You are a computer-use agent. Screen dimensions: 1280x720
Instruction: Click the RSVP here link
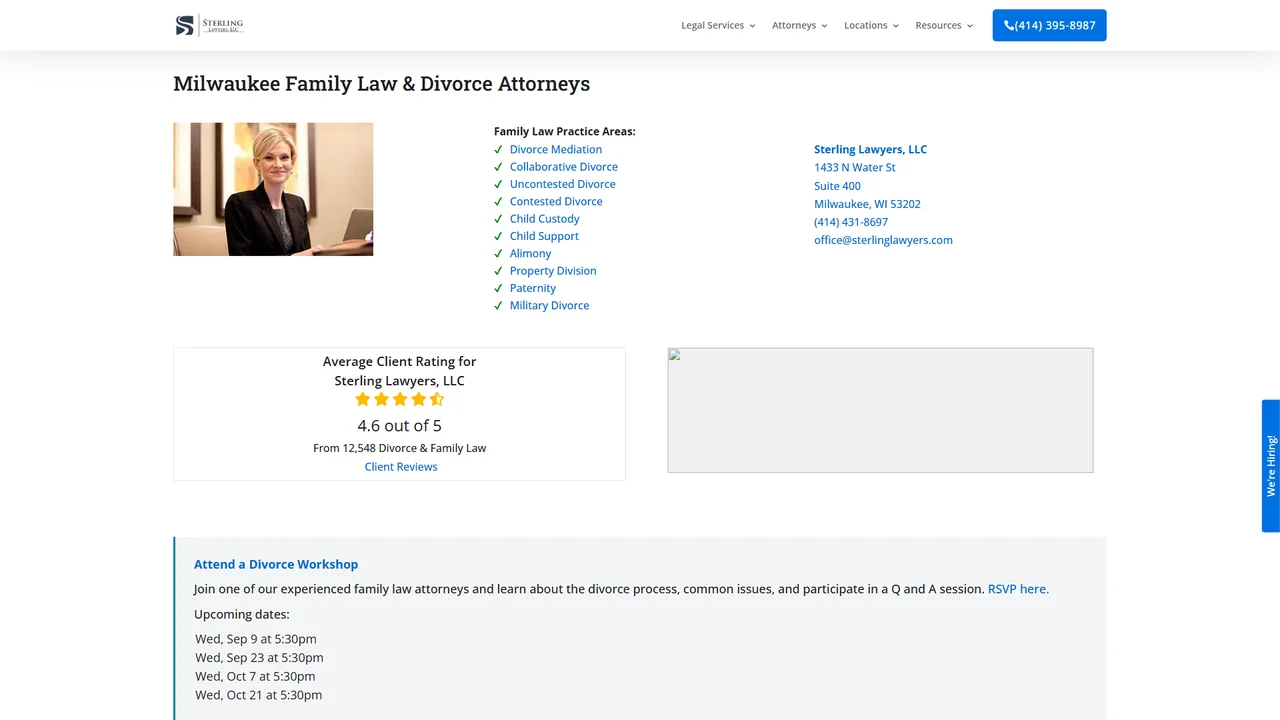point(1018,589)
